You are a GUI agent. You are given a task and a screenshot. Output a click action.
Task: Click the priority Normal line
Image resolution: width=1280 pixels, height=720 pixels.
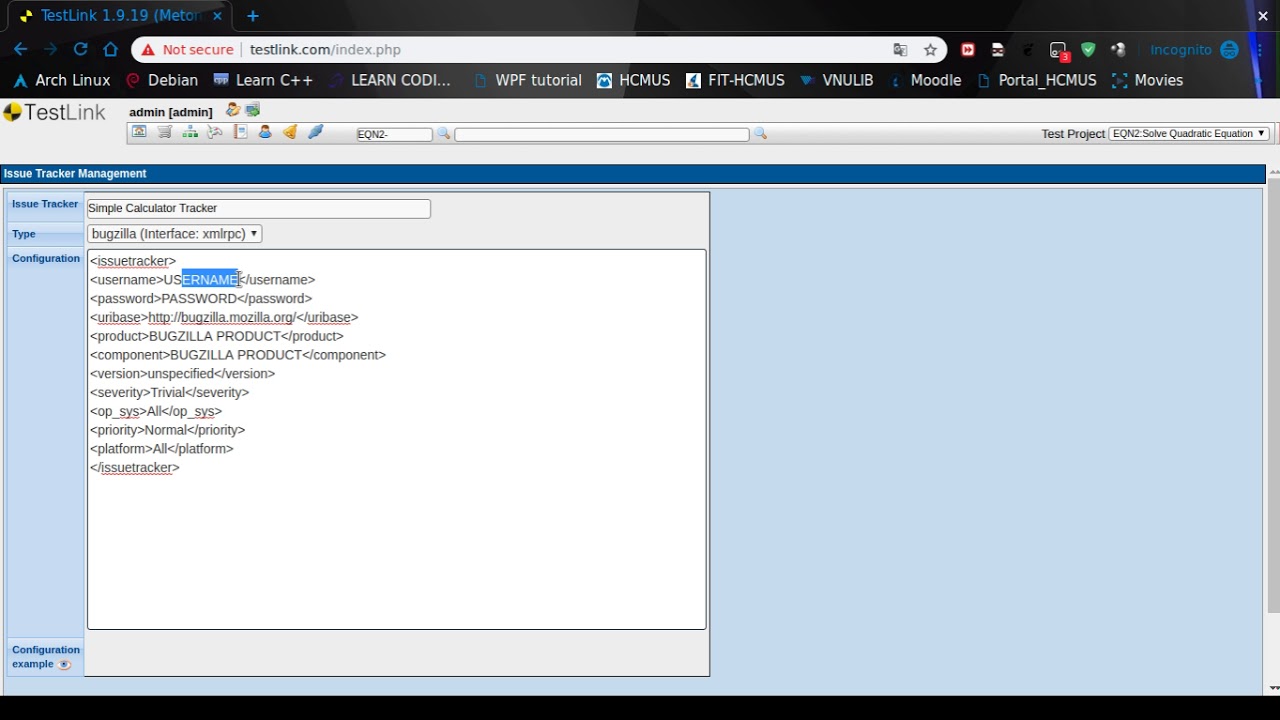(x=167, y=430)
